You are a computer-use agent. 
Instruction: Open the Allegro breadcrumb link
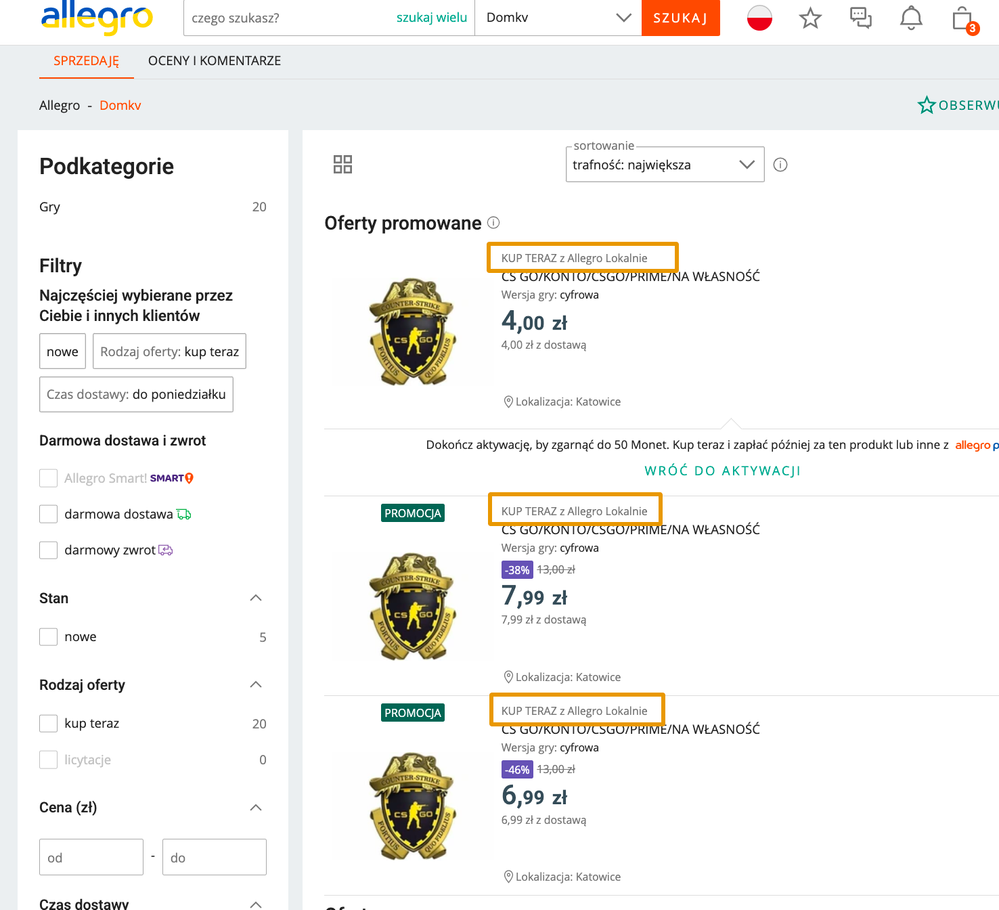(x=59, y=105)
